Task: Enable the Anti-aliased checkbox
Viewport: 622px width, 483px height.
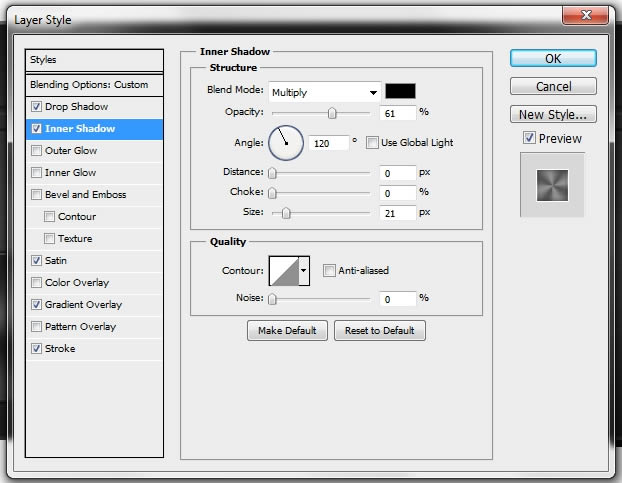Action: pos(329,271)
